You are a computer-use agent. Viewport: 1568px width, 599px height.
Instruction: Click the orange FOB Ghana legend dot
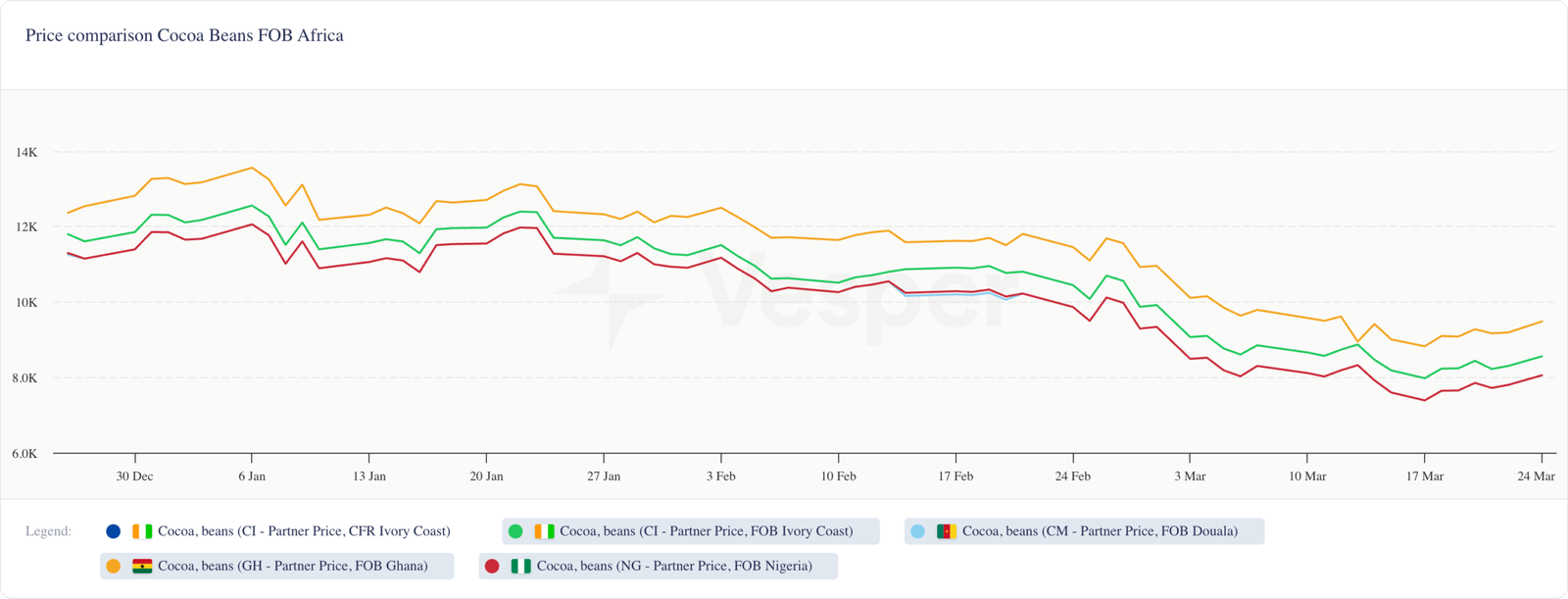113,566
